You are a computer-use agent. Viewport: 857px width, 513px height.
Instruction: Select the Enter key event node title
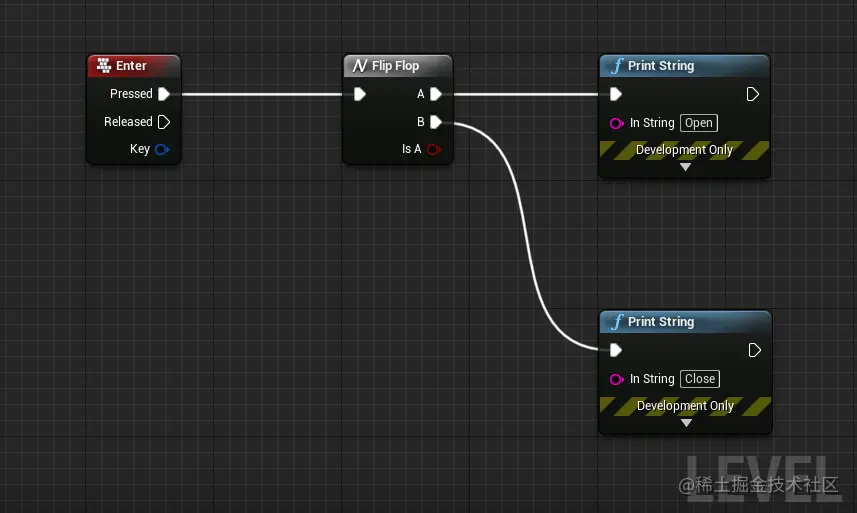tap(131, 66)
